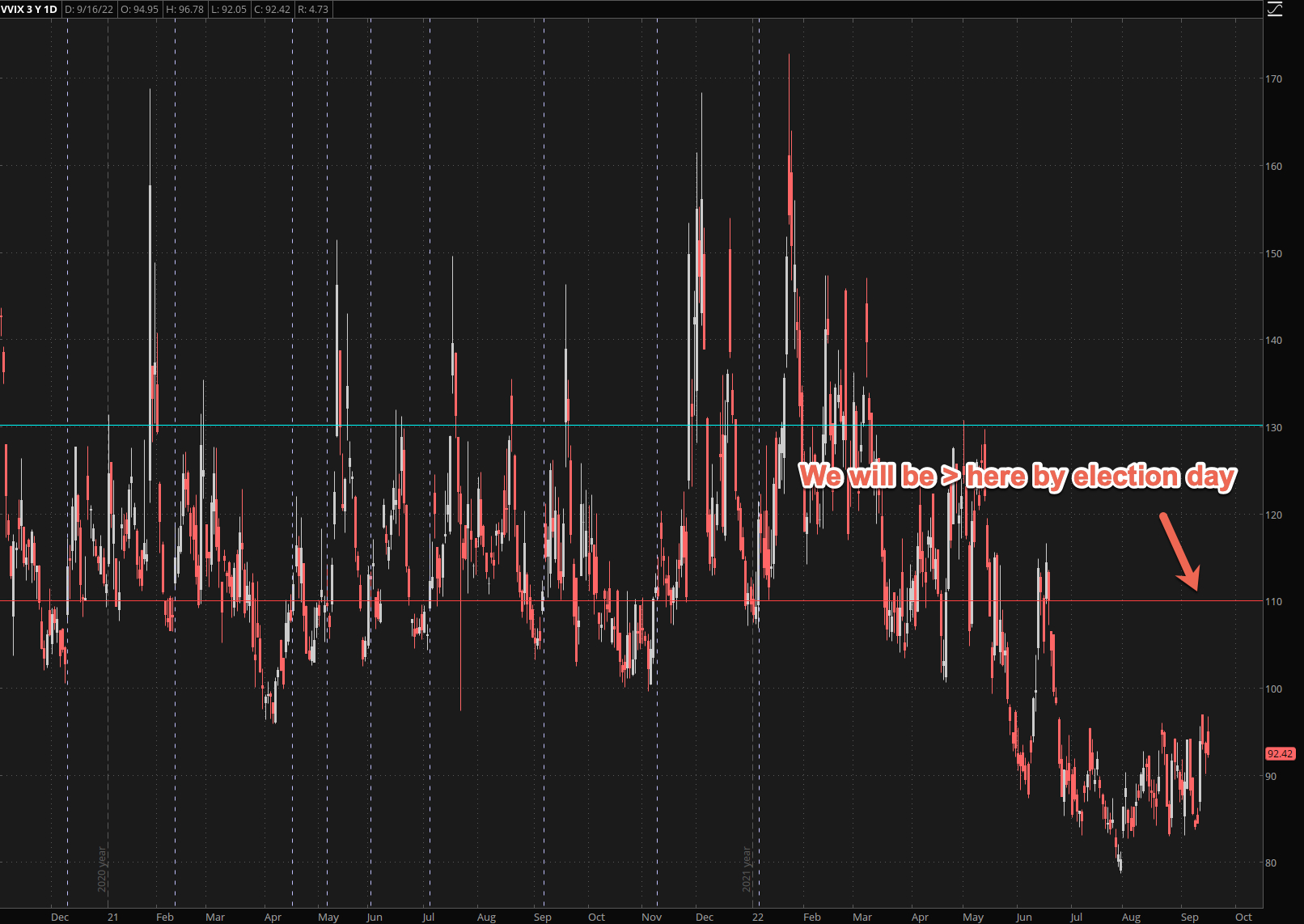1304x924 pixels.
Task: Click the '22' year label on time axis
Action: pyautogui.click(x=757, y=917)
